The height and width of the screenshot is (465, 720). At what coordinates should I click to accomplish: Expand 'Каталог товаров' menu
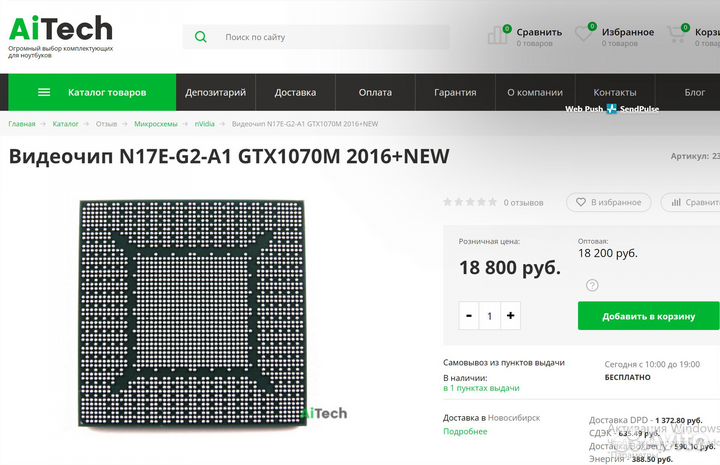(92, 92)
